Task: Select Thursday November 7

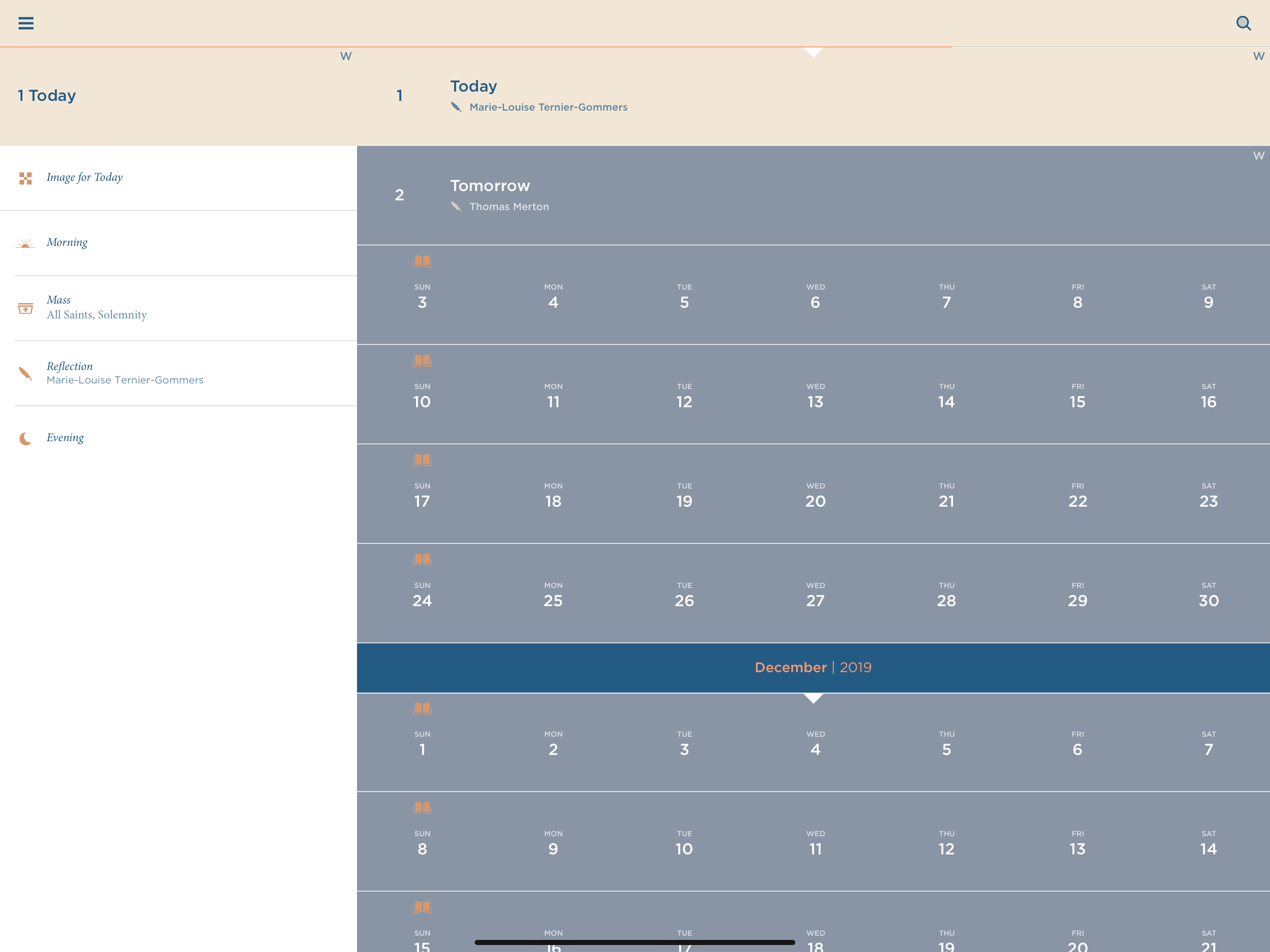Action: (946, 296)
